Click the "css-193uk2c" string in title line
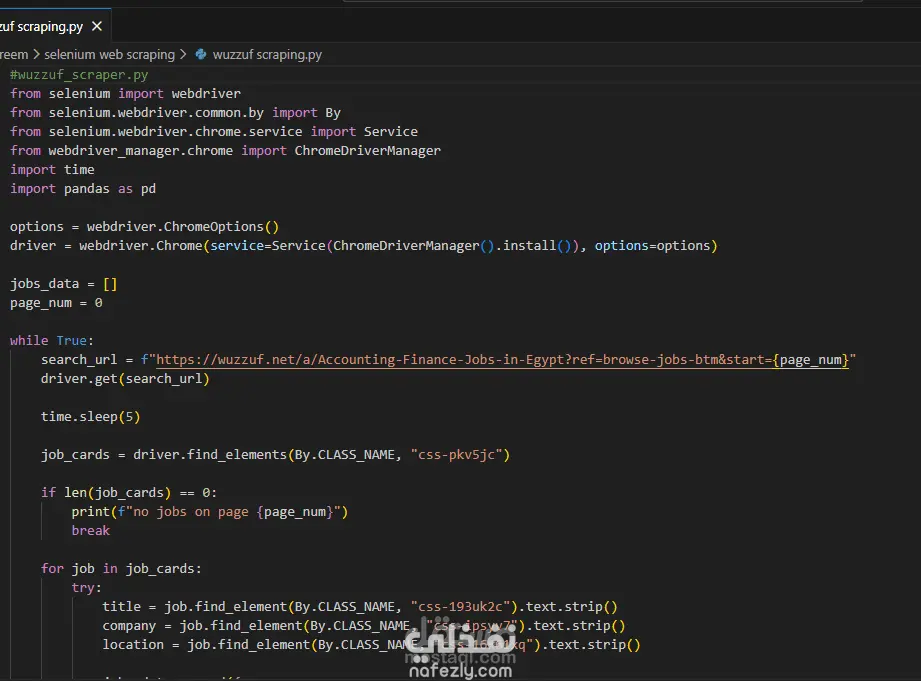 pos(460,607)
